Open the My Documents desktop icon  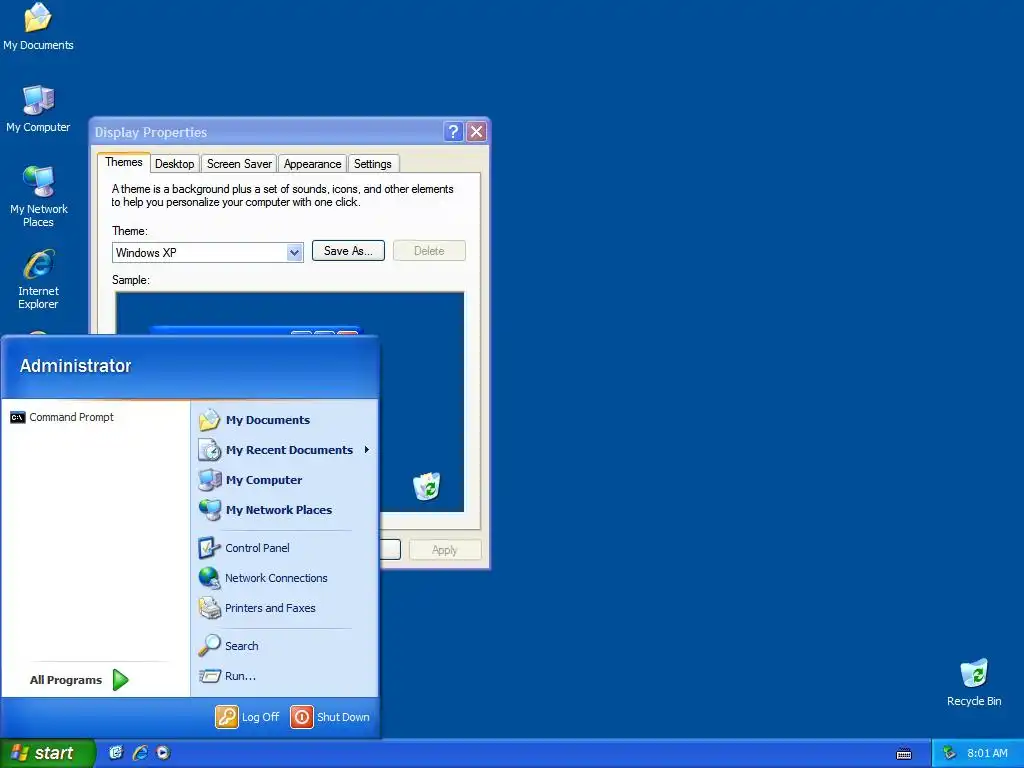click(x=38, y=27)
